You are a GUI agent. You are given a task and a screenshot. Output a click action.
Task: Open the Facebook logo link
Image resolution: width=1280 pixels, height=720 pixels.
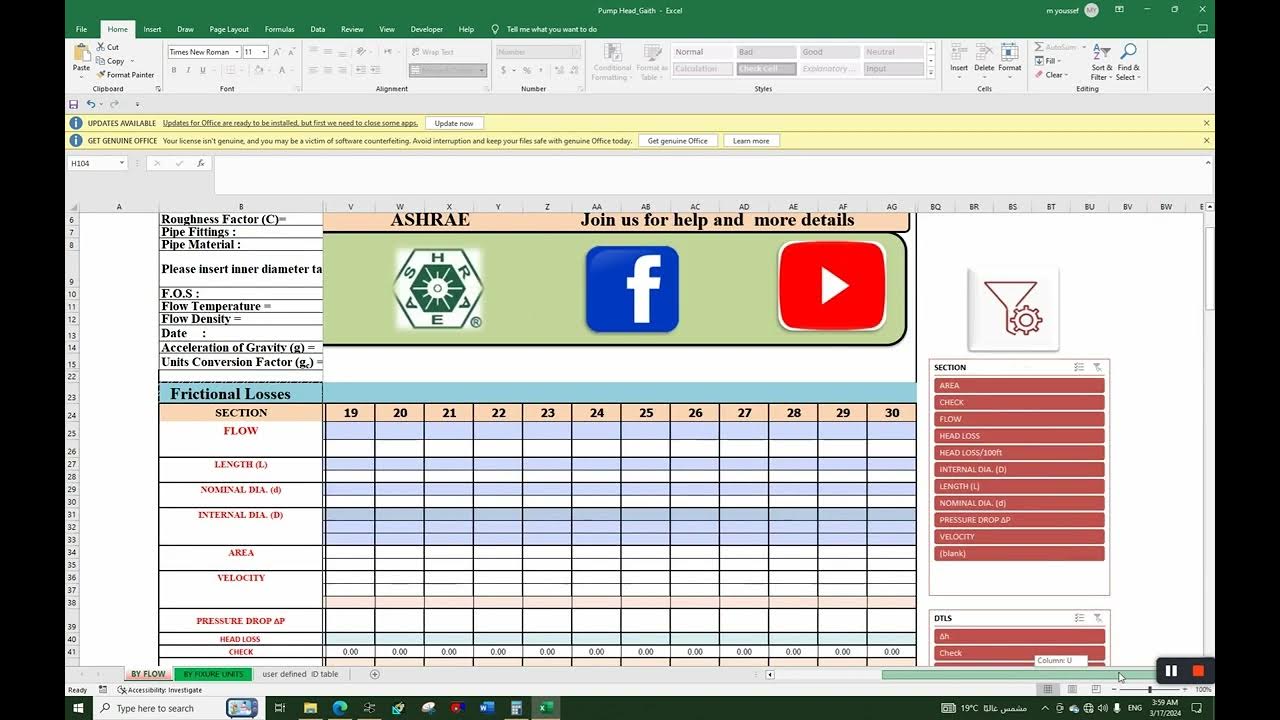[x=632, y=289]
